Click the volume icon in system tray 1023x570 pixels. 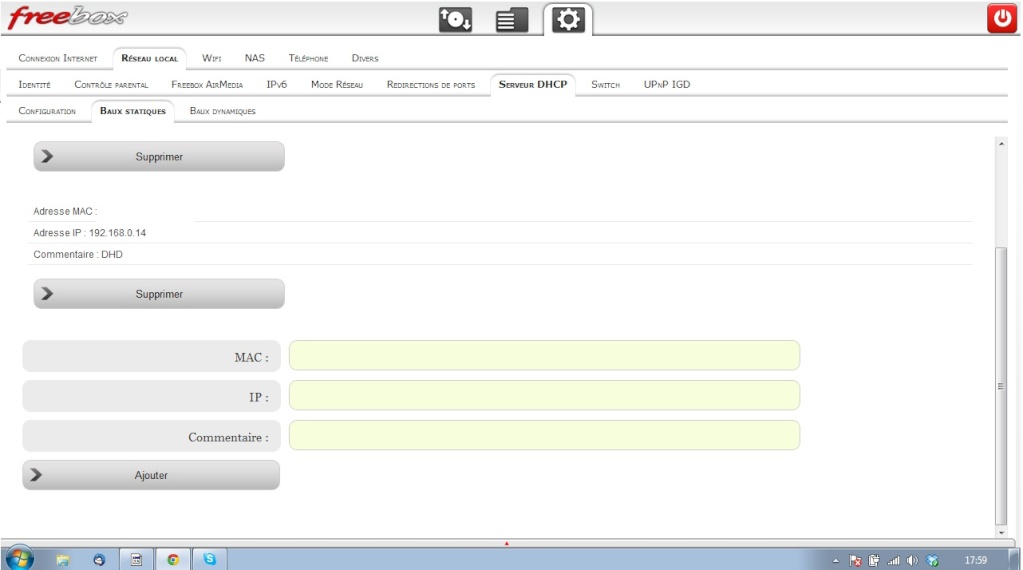coord(912,560)
